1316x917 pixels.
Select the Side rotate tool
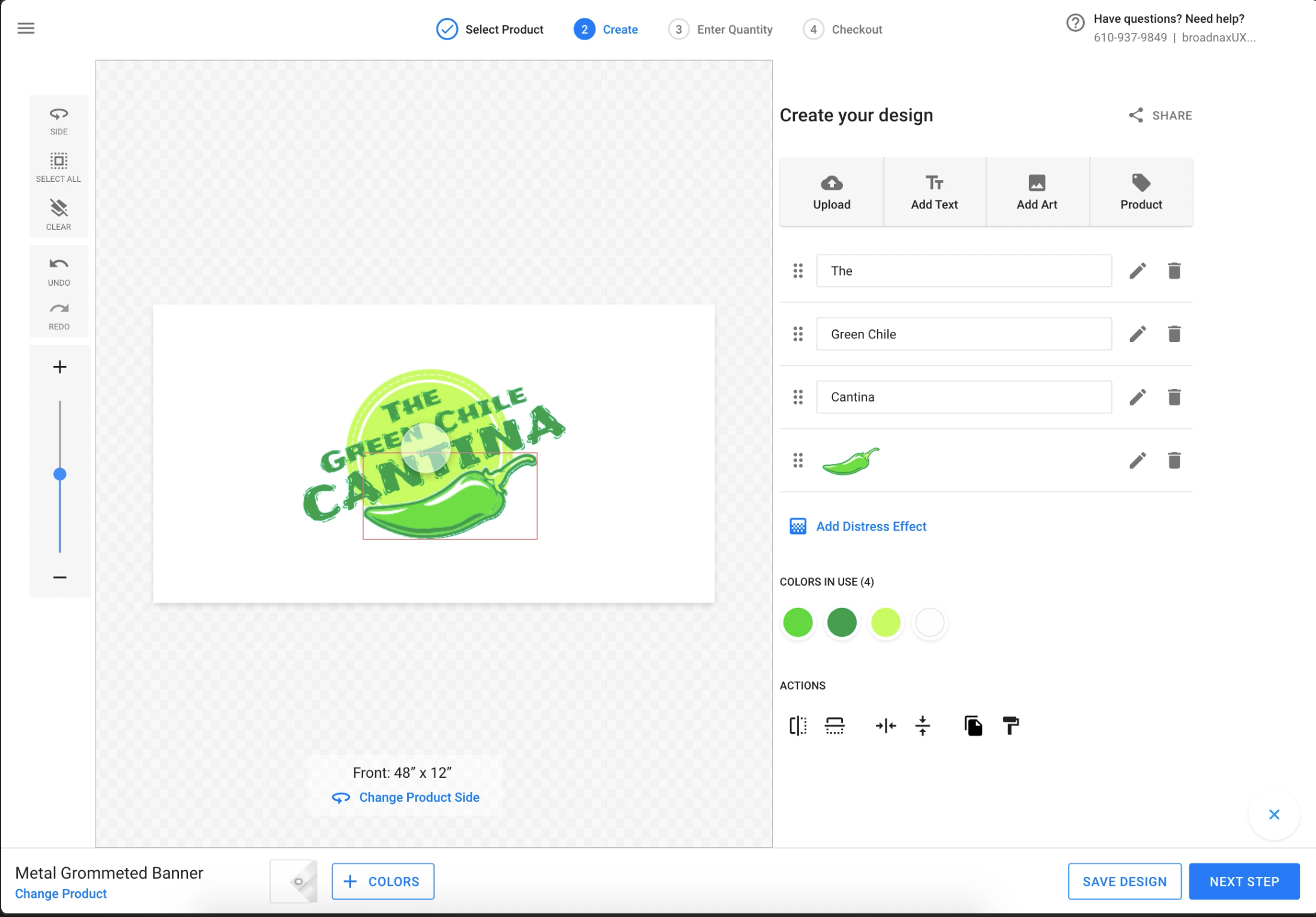tap(58, 118)
